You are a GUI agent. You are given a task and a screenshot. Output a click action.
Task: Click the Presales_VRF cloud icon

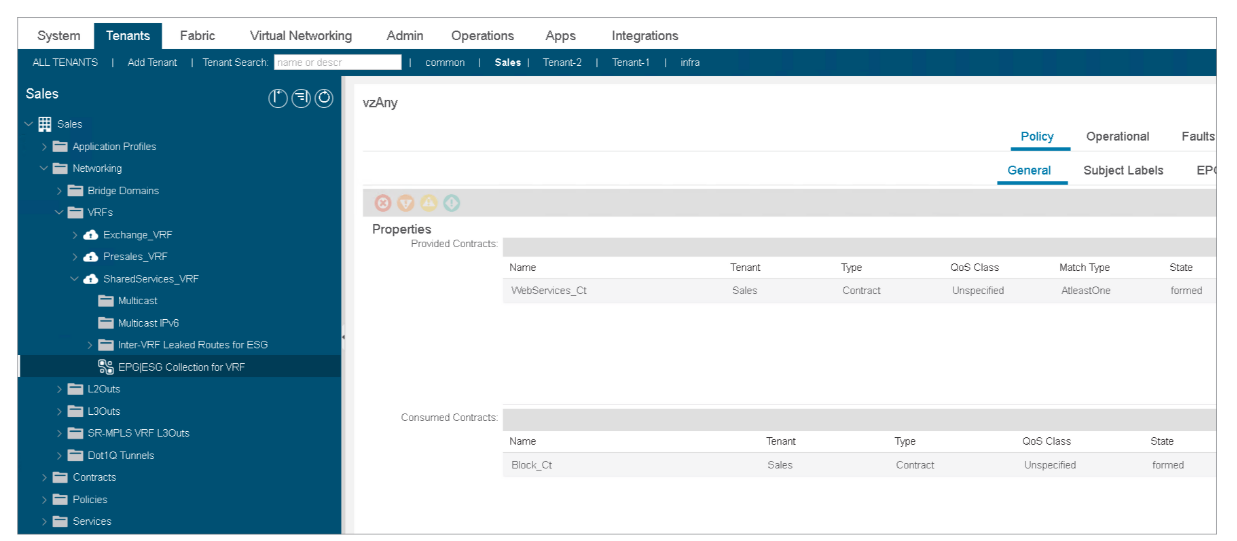click(x=91, y=256)
